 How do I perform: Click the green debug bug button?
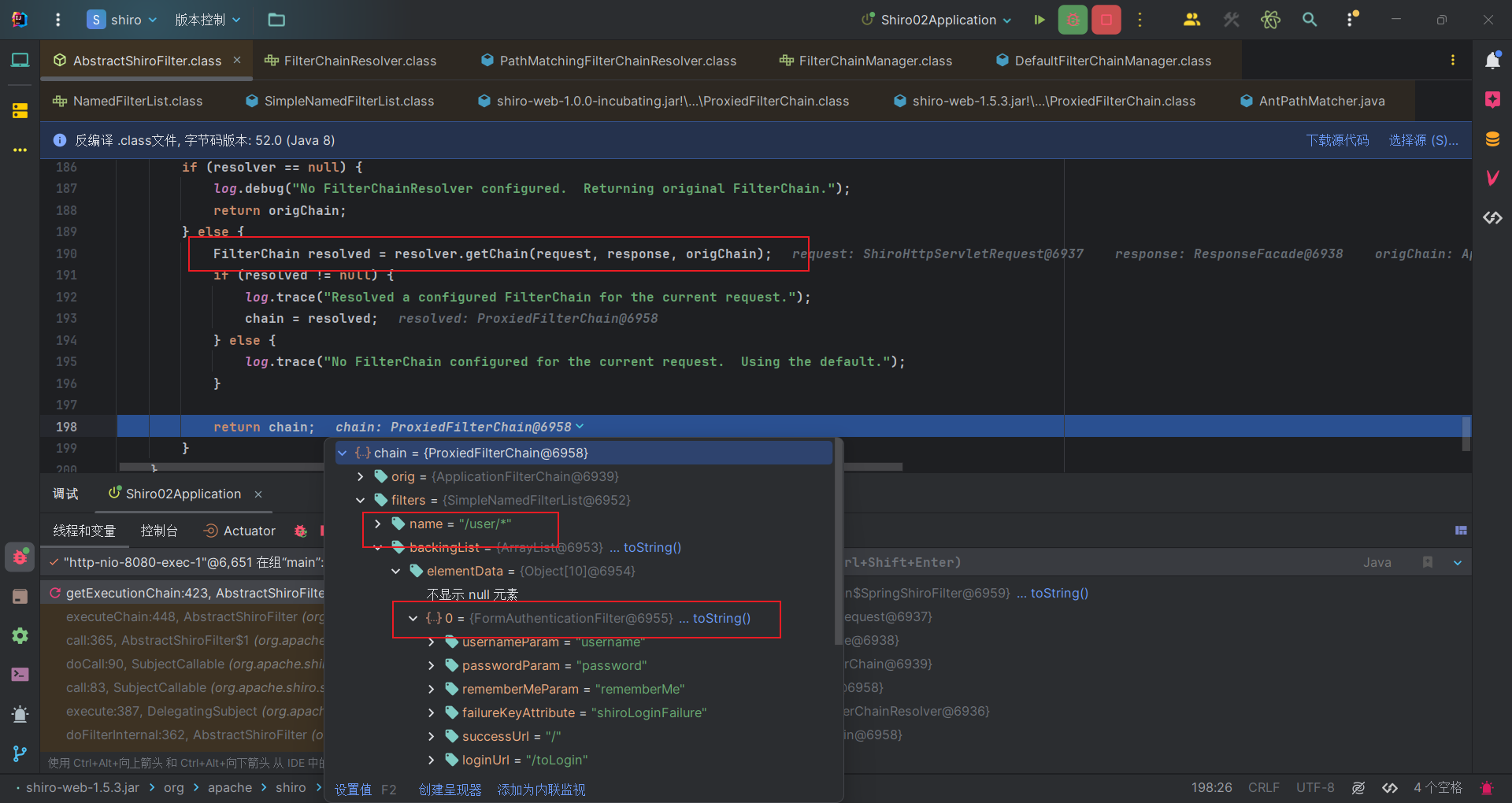1073,20
